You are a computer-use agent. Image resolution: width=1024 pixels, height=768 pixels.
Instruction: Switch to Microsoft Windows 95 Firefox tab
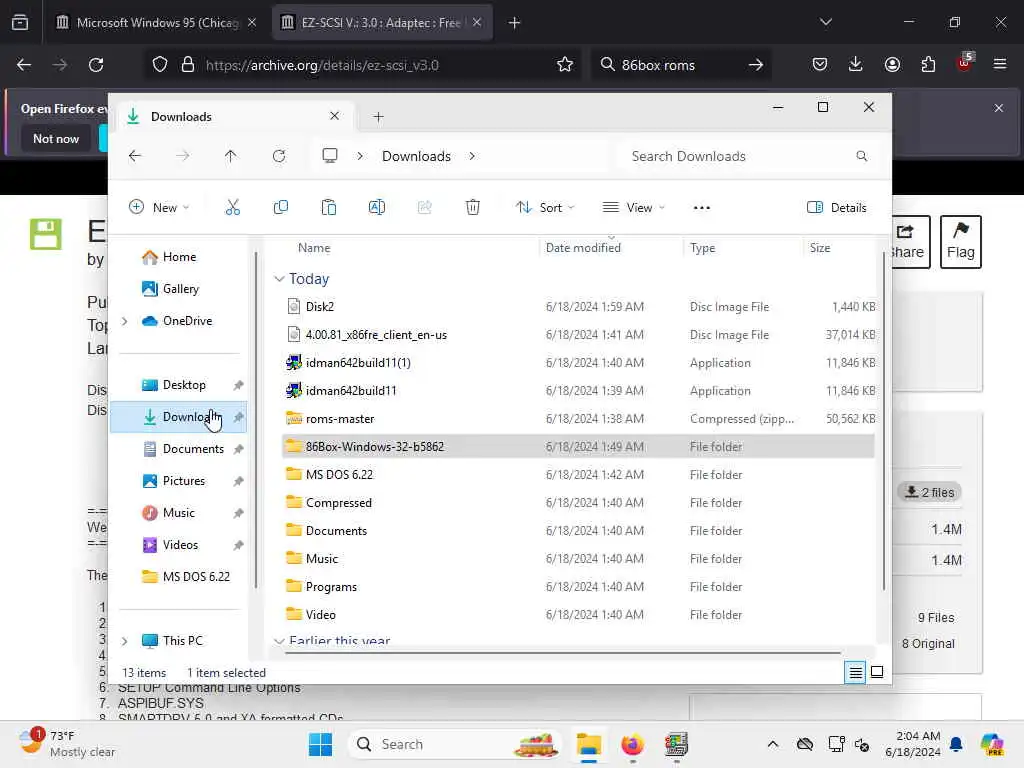(157, 23)
